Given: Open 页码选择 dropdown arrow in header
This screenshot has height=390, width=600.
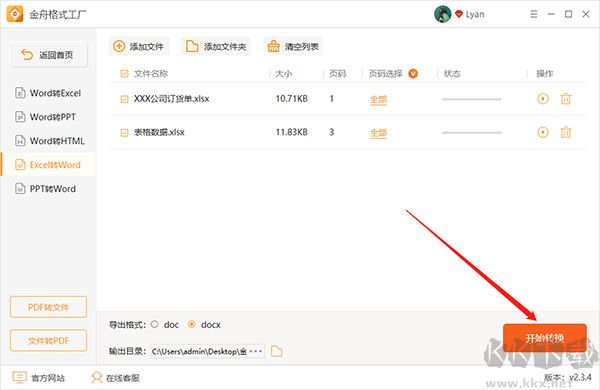Looking at the screenshot, I should pyautogui.click(x=413, y=73).
